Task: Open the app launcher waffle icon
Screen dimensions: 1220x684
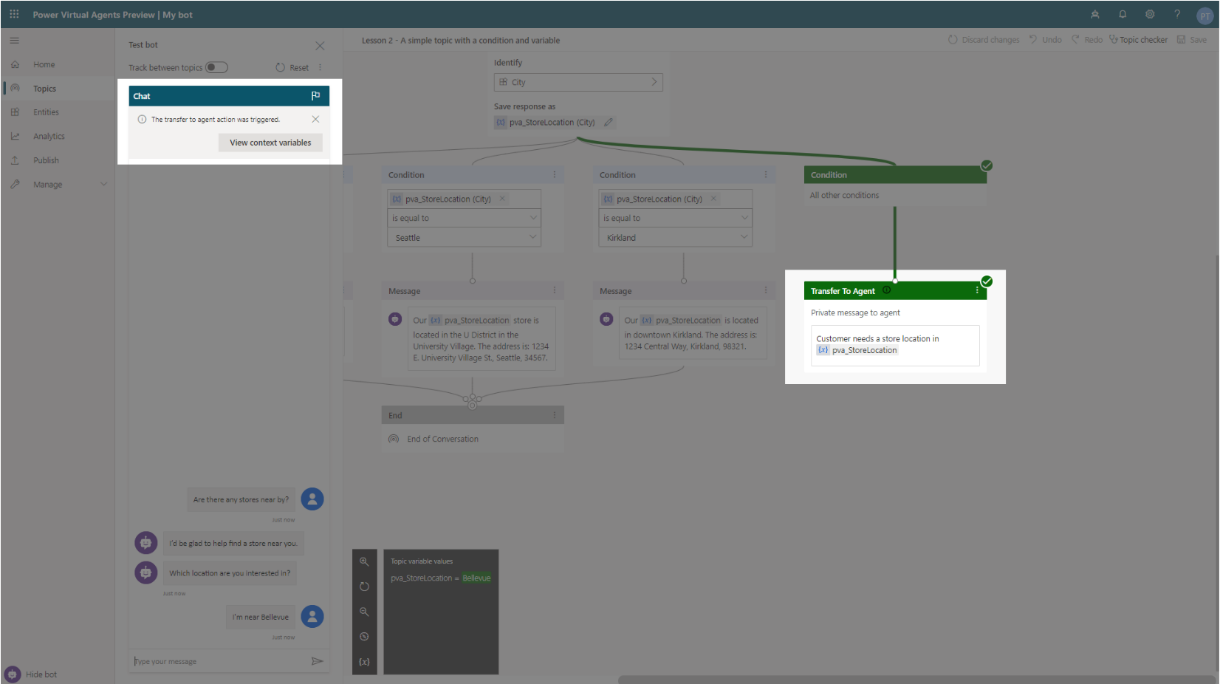Action: (13, 14)
